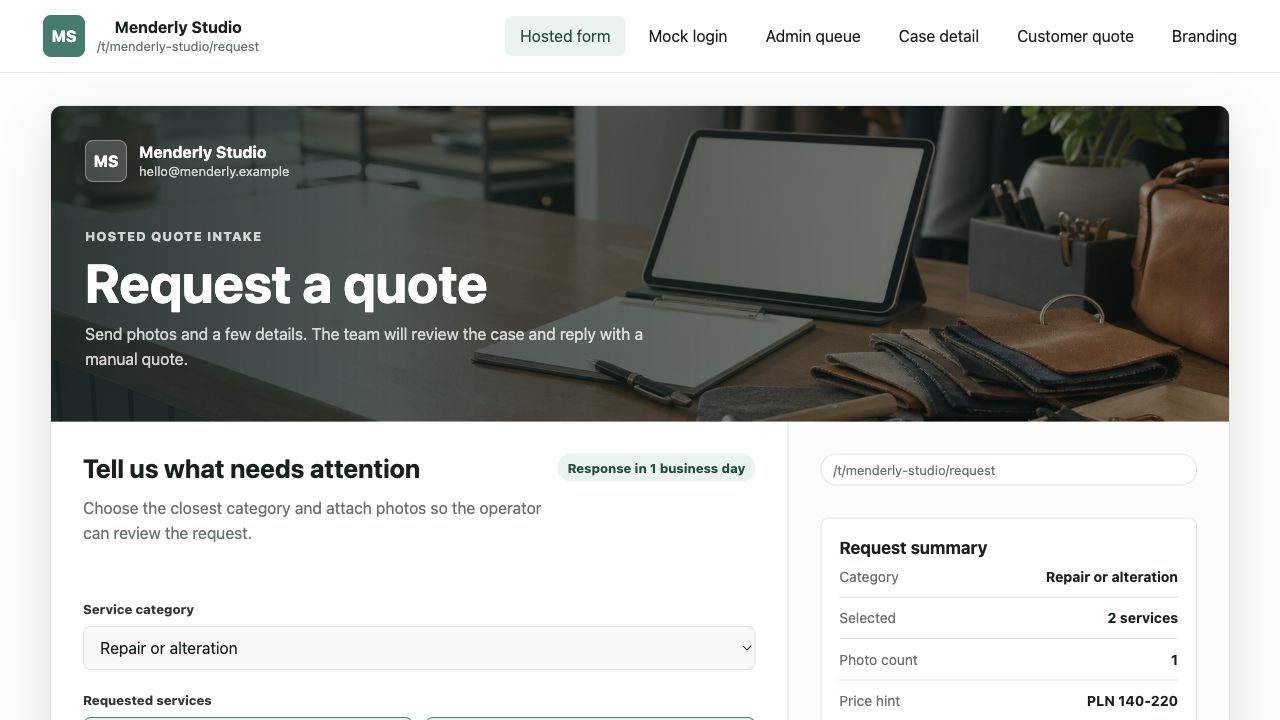Click the green MS logo in header
1280x720 pixels.
(x=64, y=36)
